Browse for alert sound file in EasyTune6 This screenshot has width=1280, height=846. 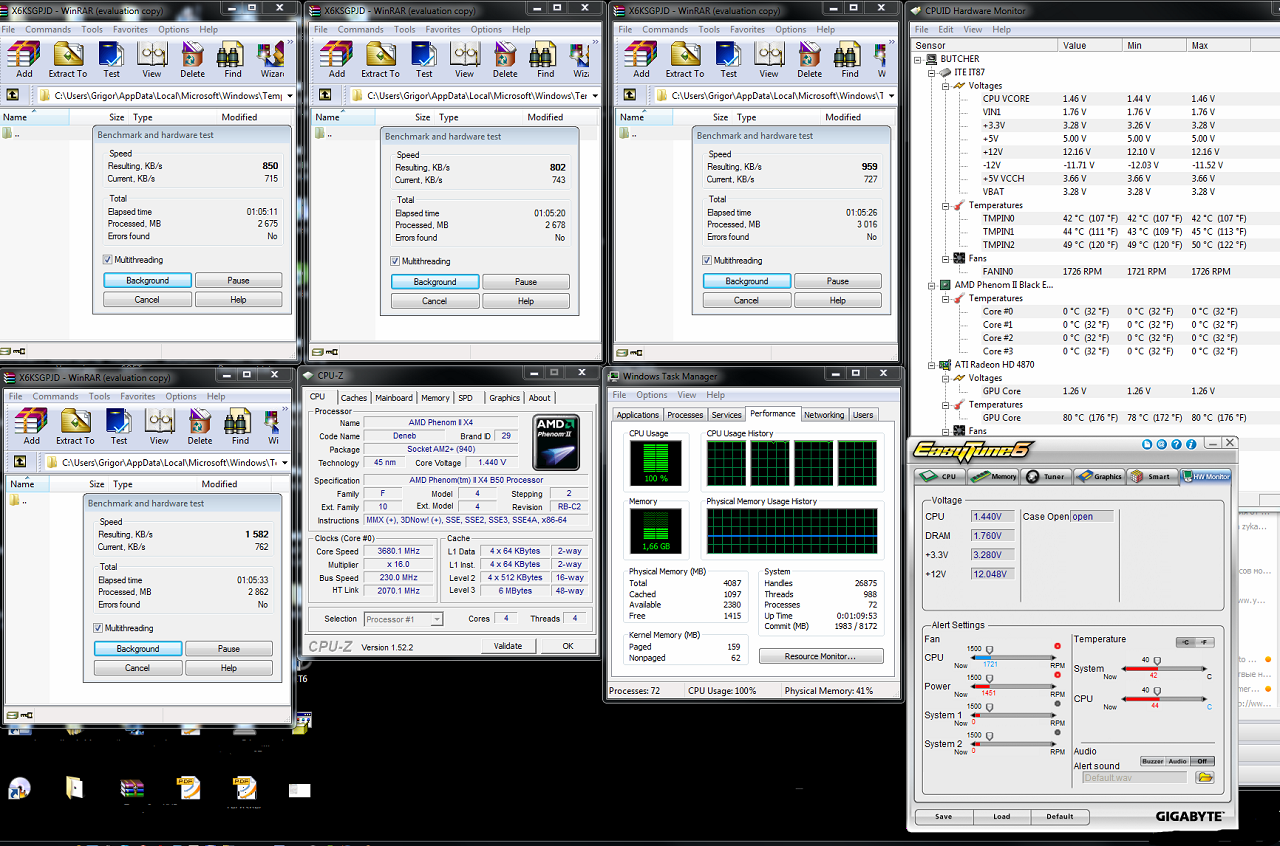(1204, 777)
